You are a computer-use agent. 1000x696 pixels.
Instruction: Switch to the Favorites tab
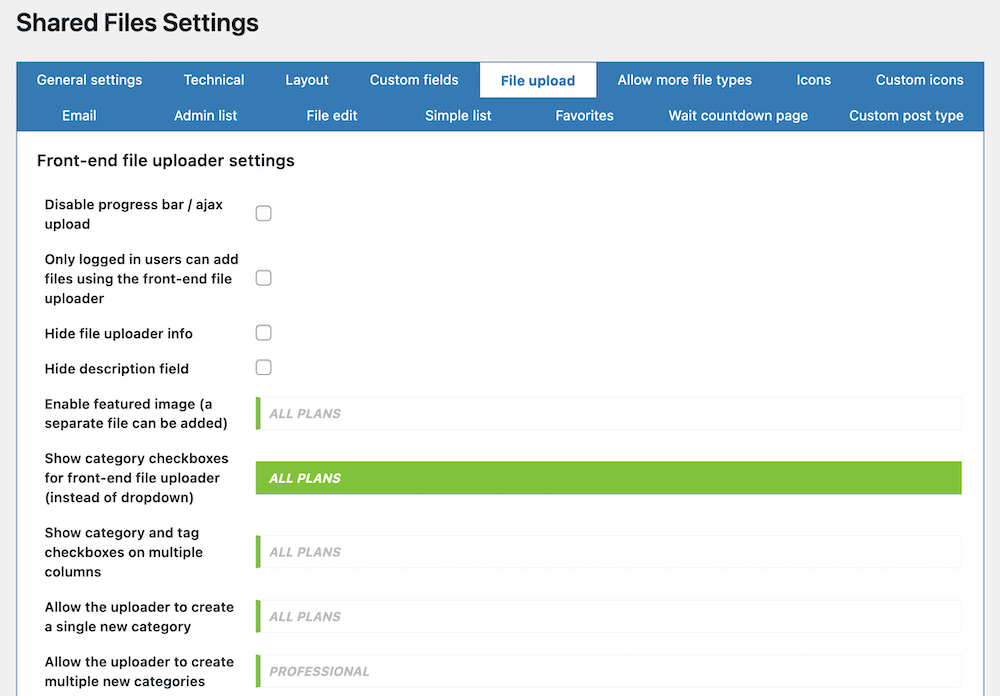(584, 115)
